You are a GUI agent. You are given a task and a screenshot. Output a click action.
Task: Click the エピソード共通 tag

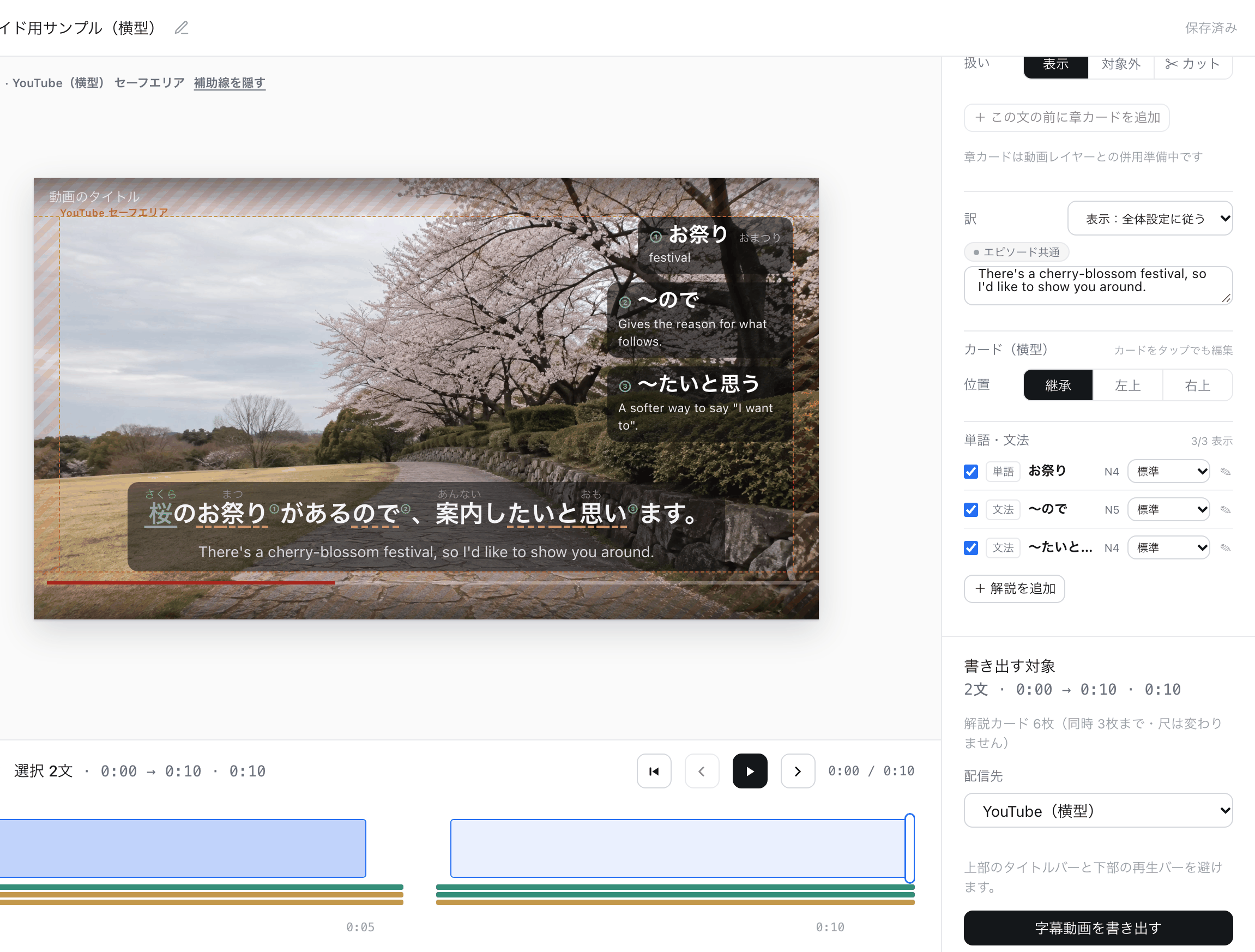[x=1016, y=252]
